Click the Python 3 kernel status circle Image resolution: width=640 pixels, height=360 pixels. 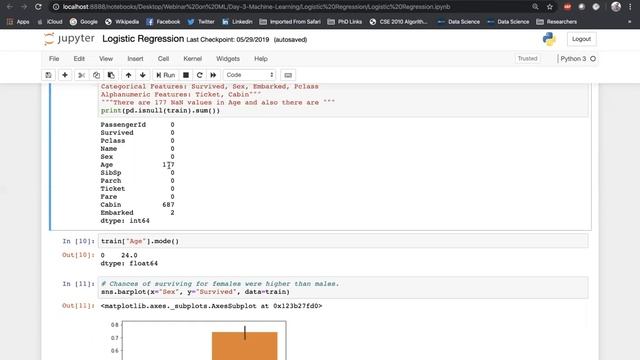(x=593, y=59)
